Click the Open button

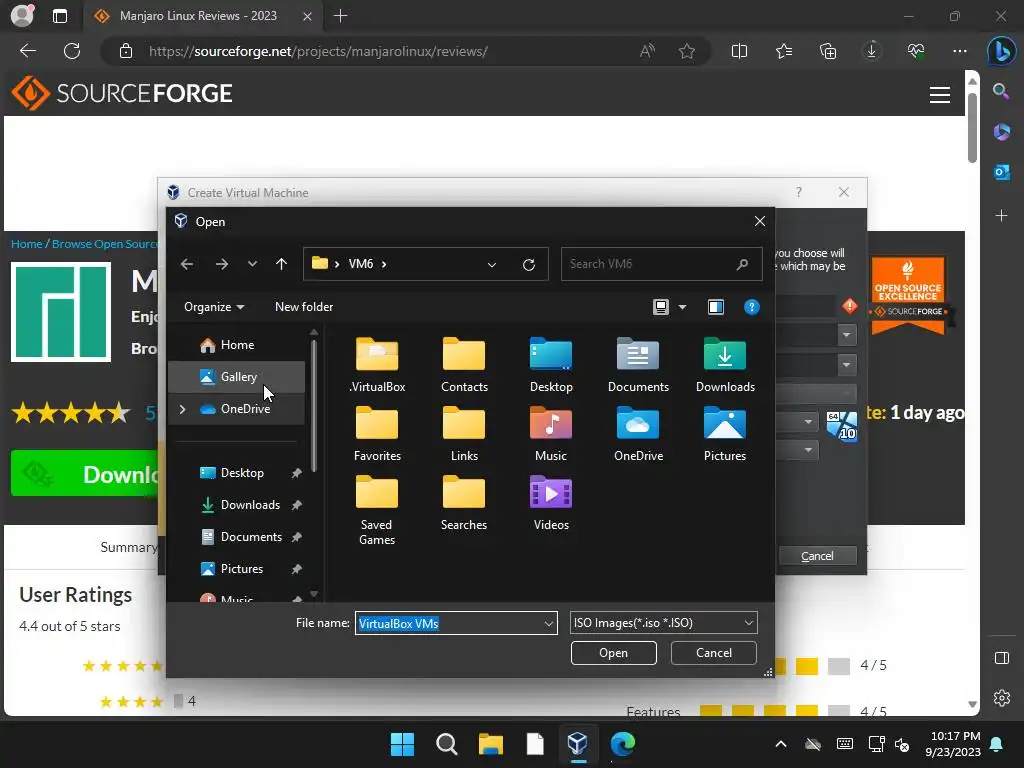(613, 653)
